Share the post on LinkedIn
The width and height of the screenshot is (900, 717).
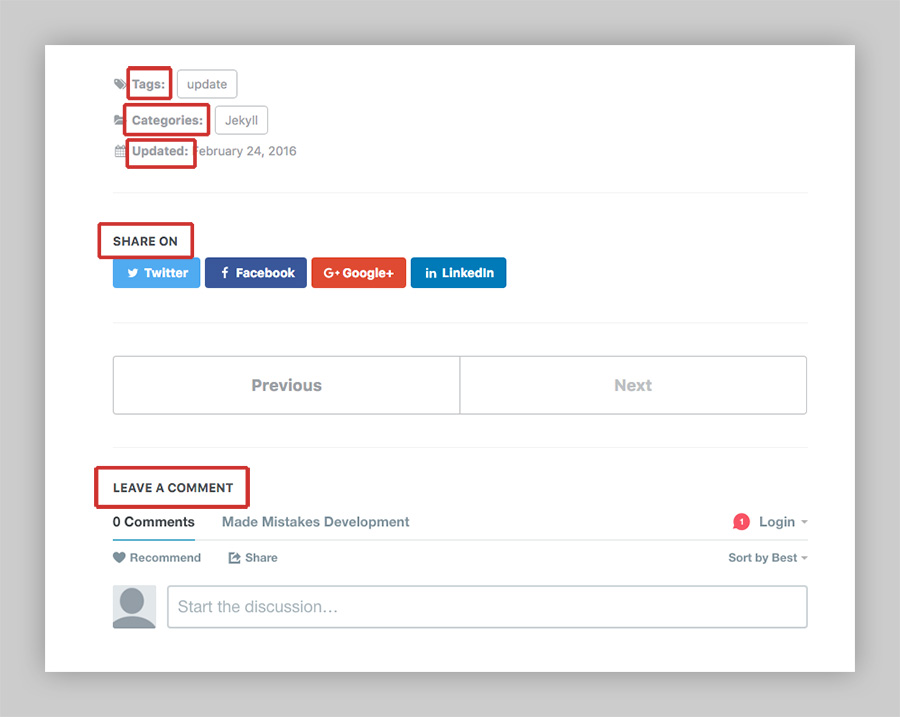pos(458,273)
